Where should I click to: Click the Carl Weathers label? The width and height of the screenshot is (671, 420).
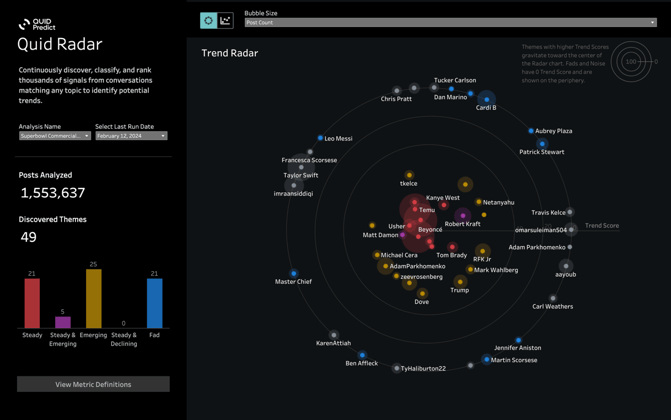552,307
